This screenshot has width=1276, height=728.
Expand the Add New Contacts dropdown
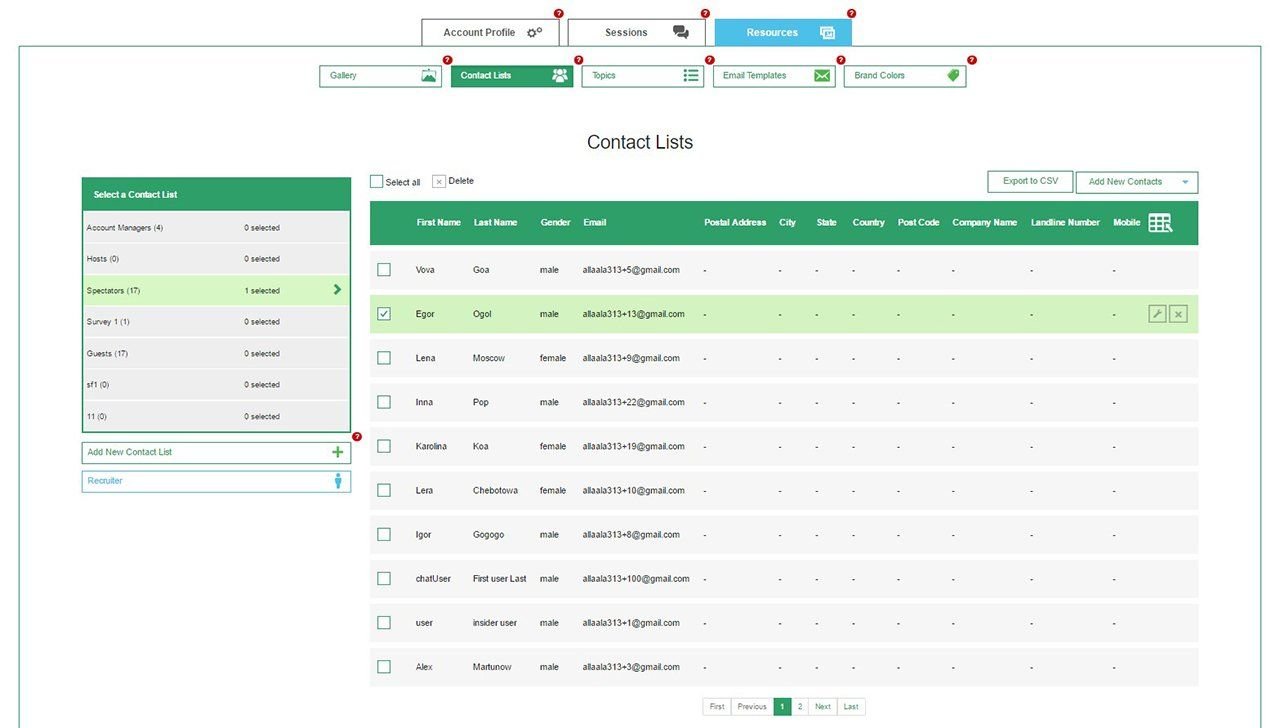click(x=1185, y=182)
